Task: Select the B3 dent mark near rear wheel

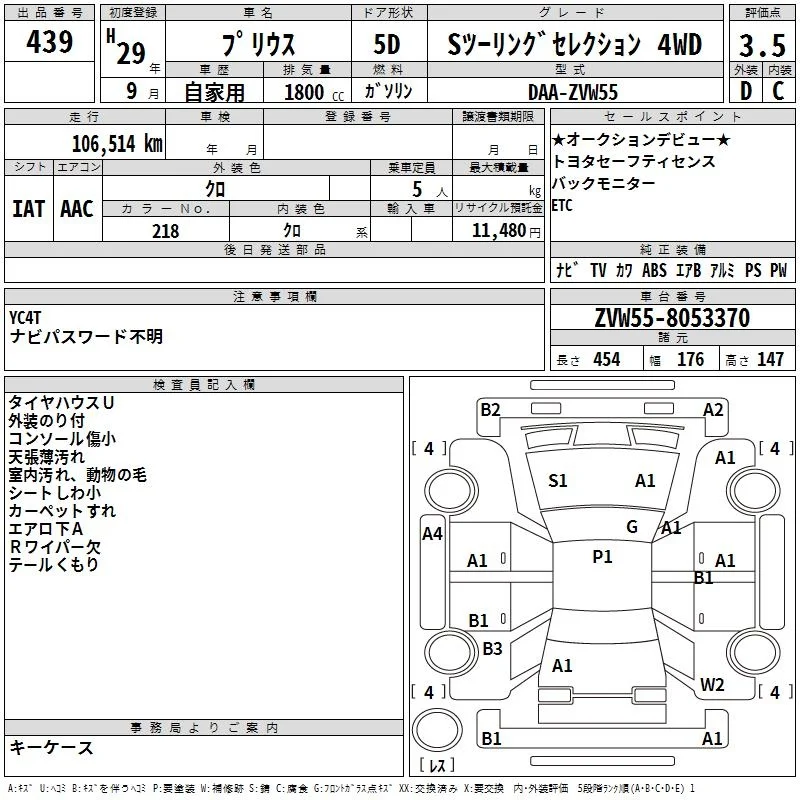Action: 492,648
